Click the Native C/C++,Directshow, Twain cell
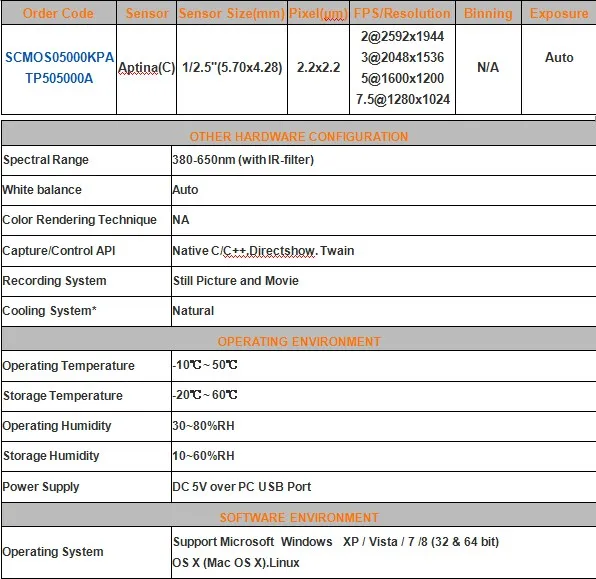Viewport: 596px width, 579px height. point(263,251)
